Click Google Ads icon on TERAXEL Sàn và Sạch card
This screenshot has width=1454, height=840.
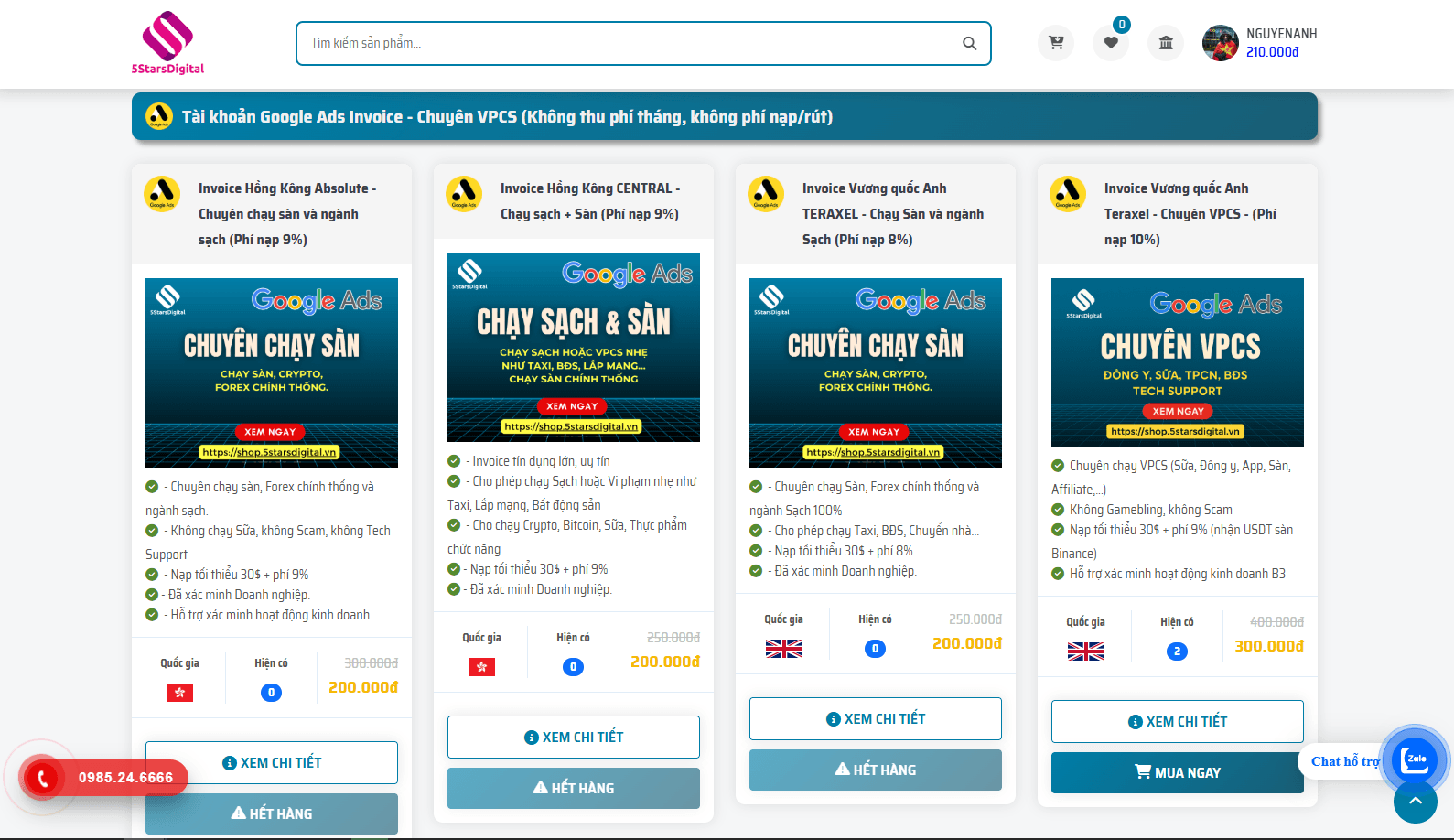(x=766, y=193)
